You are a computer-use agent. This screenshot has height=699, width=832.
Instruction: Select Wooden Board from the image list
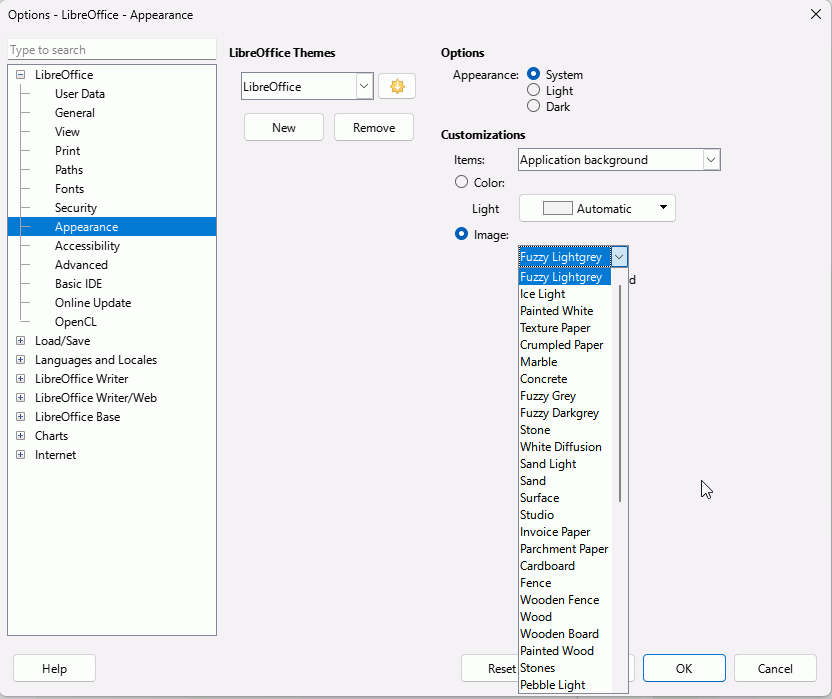[x=565, y=634]
